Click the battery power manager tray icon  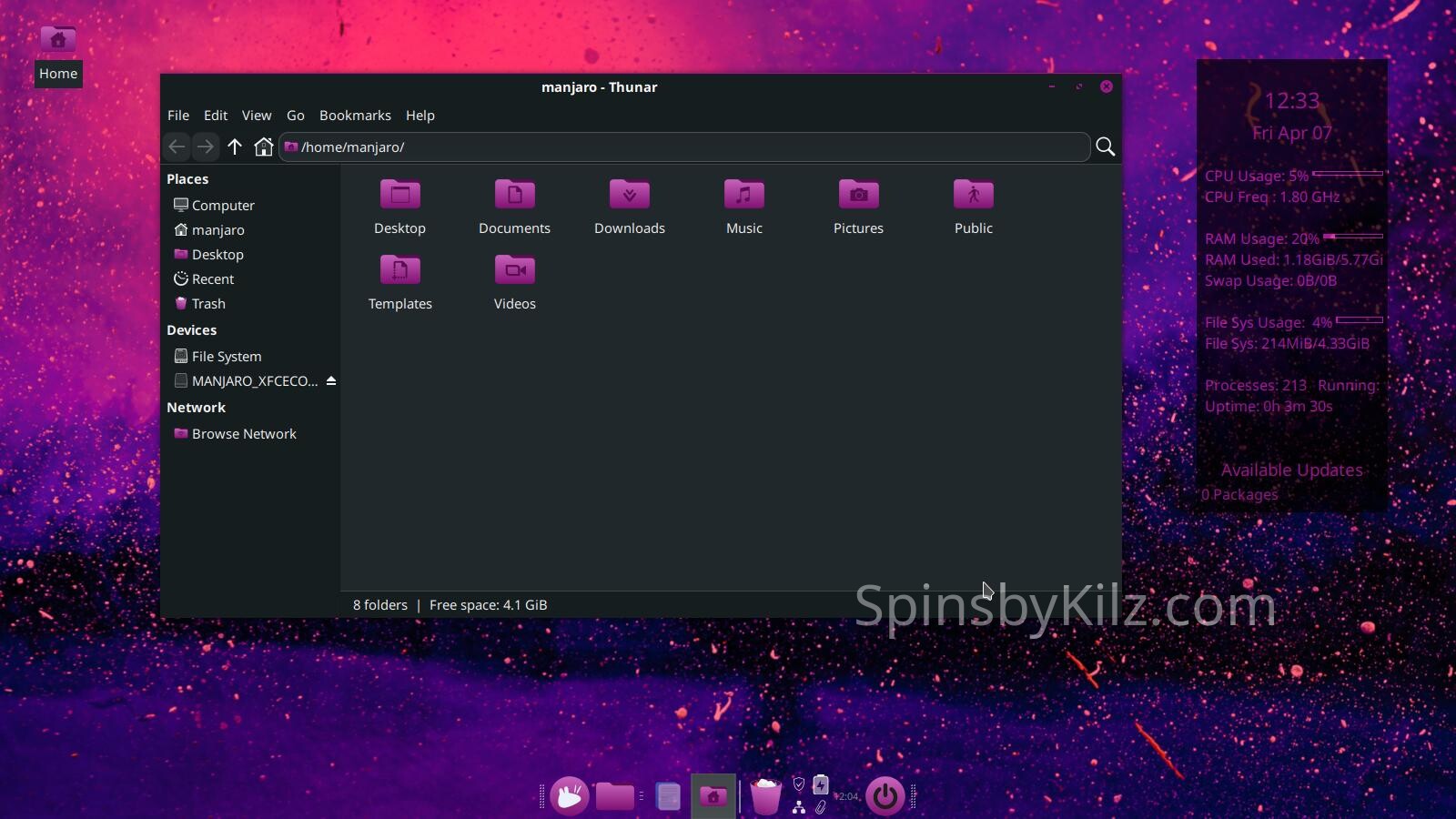tap(821, 784)
